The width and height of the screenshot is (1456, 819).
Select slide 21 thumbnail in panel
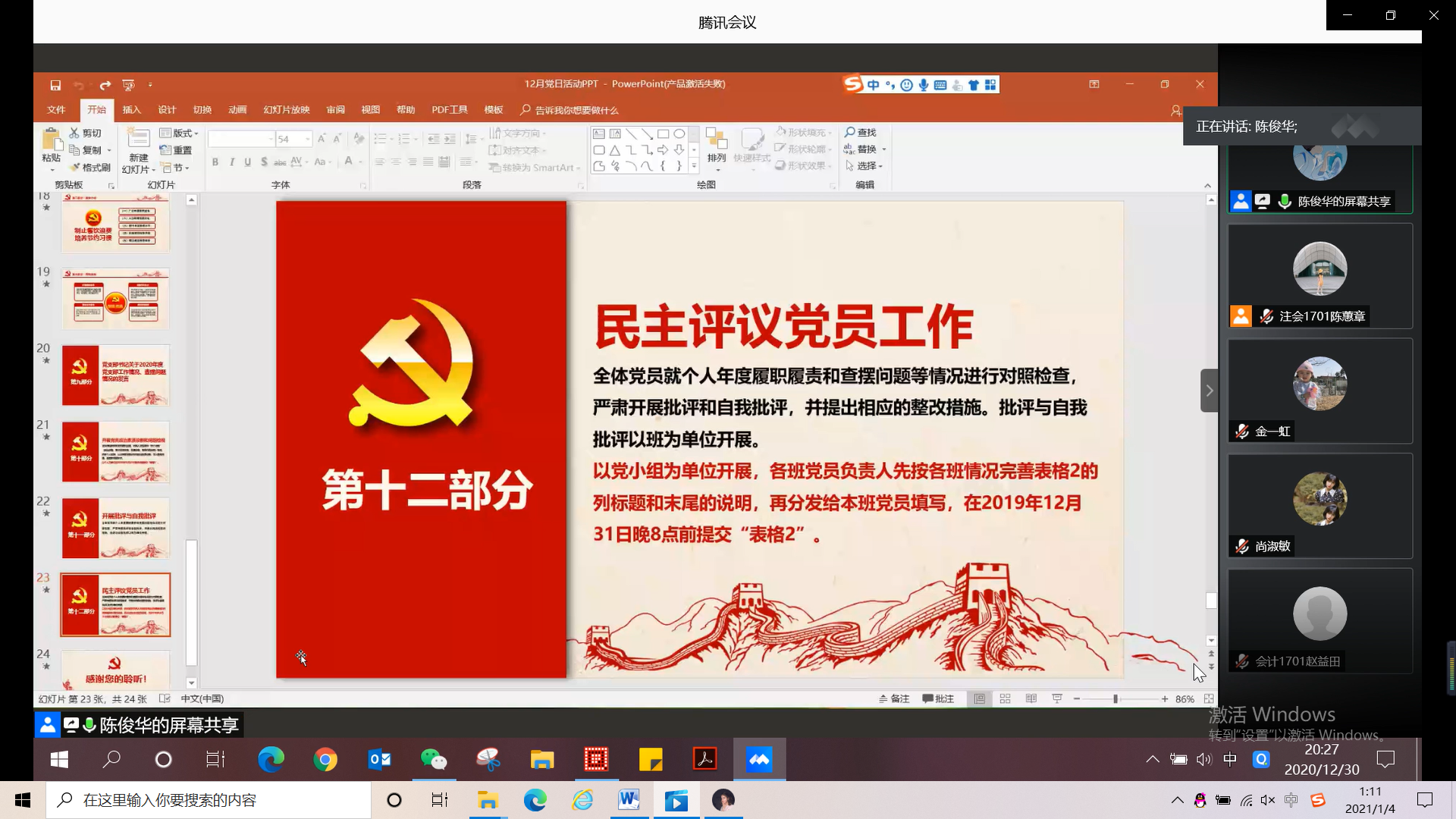point(115,453)
